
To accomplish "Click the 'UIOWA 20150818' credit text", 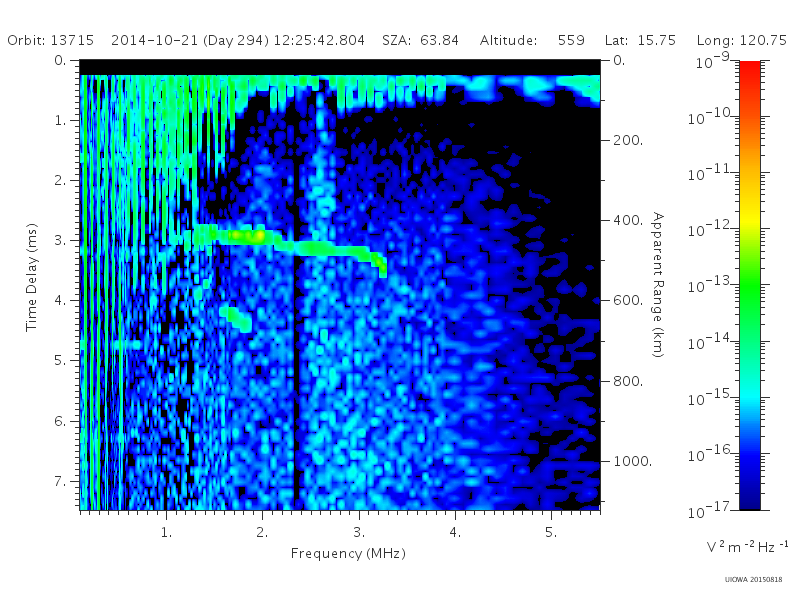I will coord(753,580).
